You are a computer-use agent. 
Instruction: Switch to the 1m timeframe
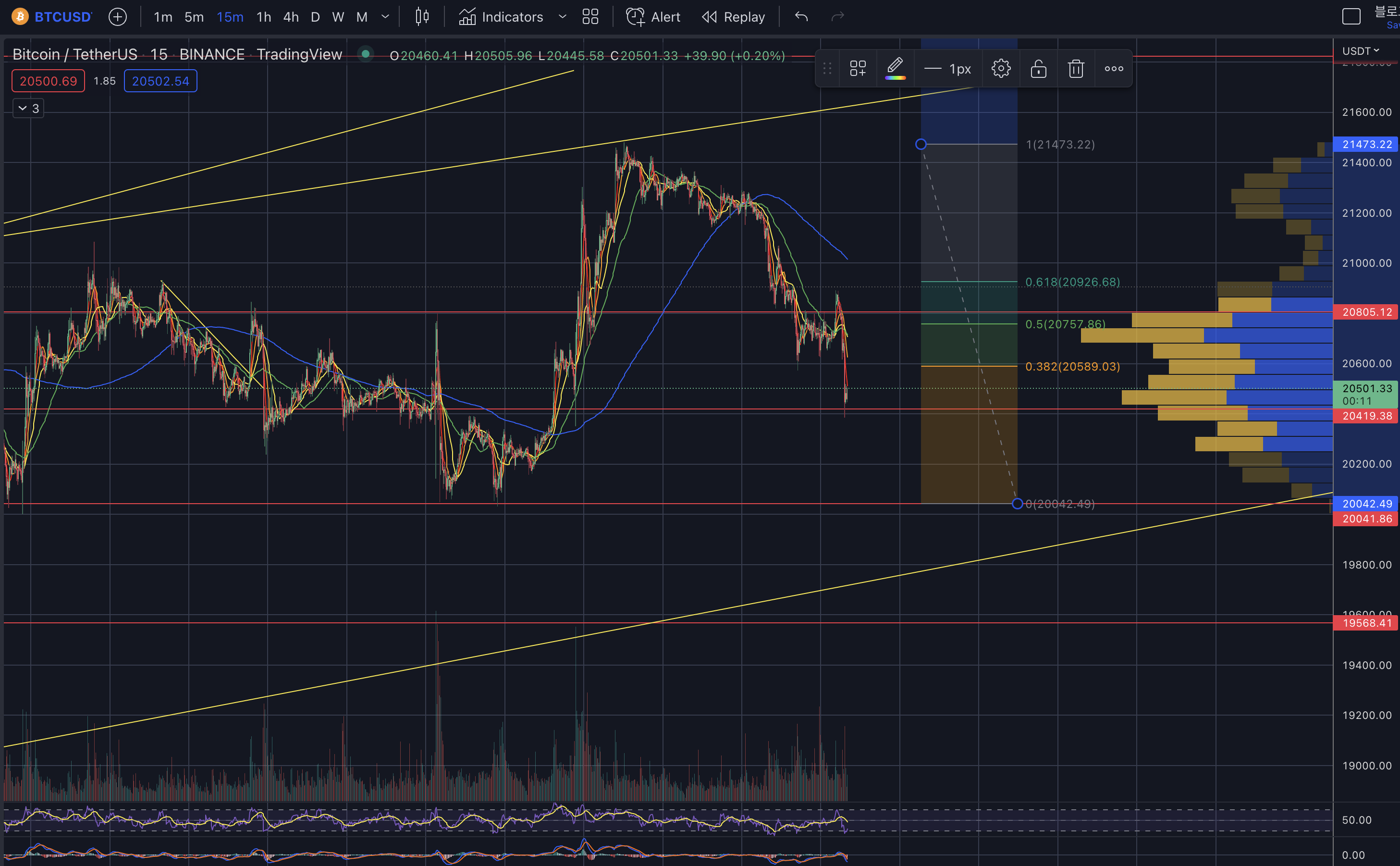point(162,17)
